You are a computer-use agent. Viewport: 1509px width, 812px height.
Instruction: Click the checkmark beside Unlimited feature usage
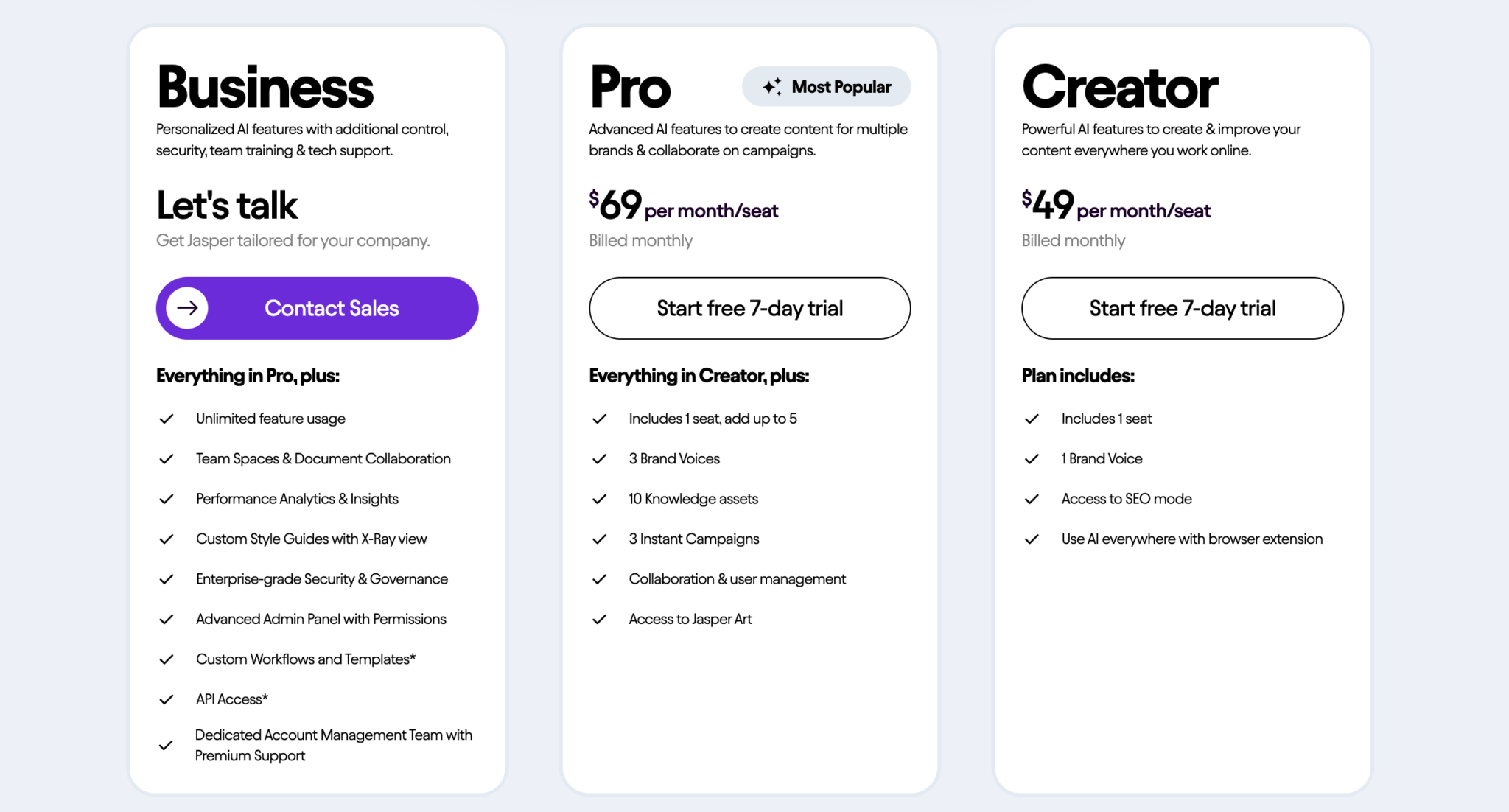166,418
